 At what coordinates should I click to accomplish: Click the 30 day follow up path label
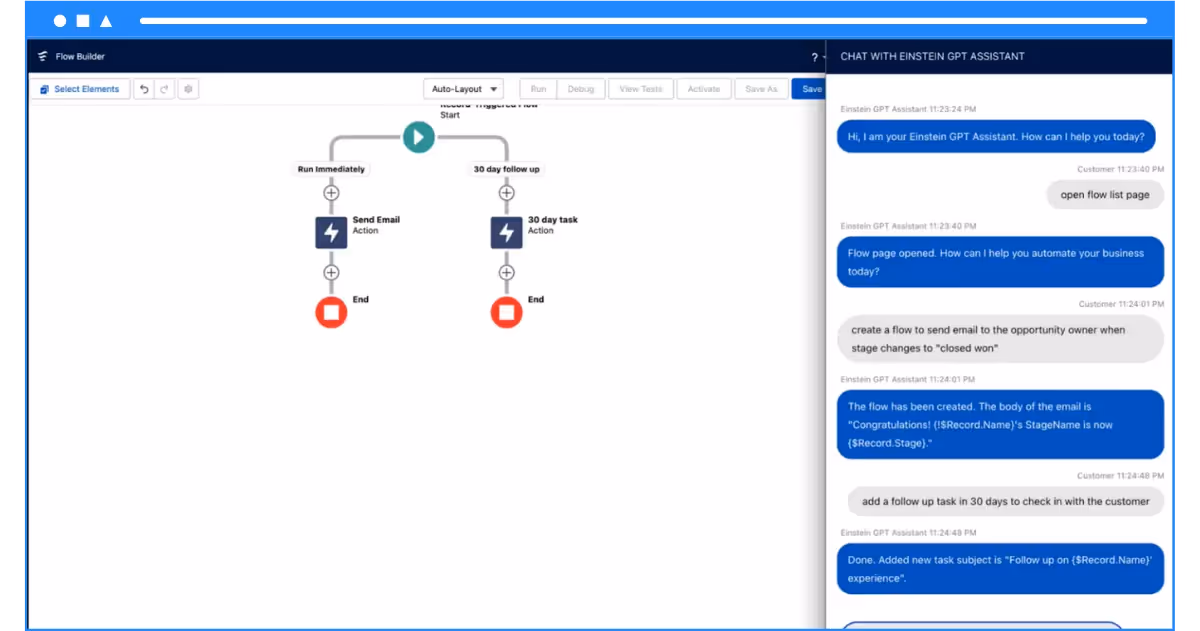506,169
